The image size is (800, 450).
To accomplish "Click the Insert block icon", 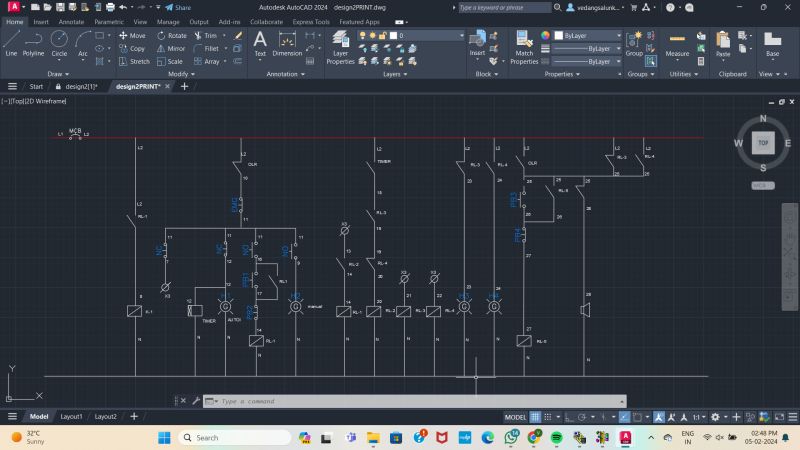I will tap(477, 43).
